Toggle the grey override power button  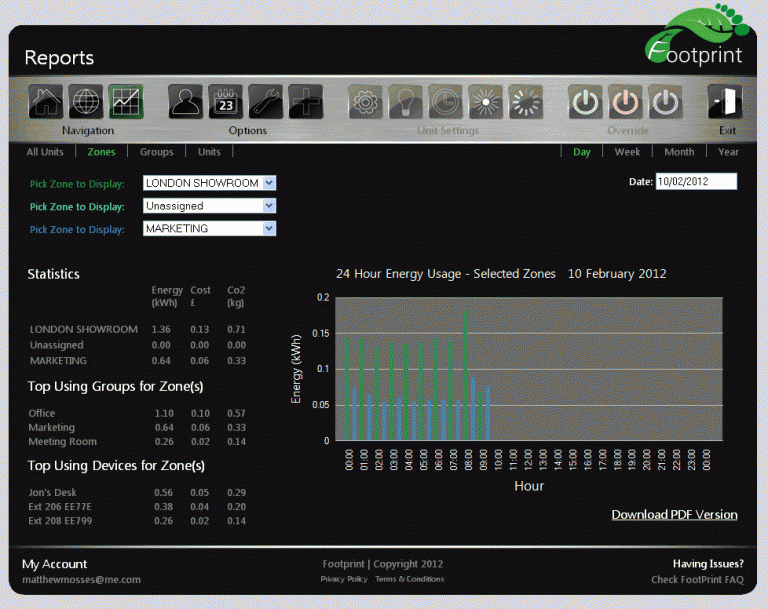(x=665, y=102)
